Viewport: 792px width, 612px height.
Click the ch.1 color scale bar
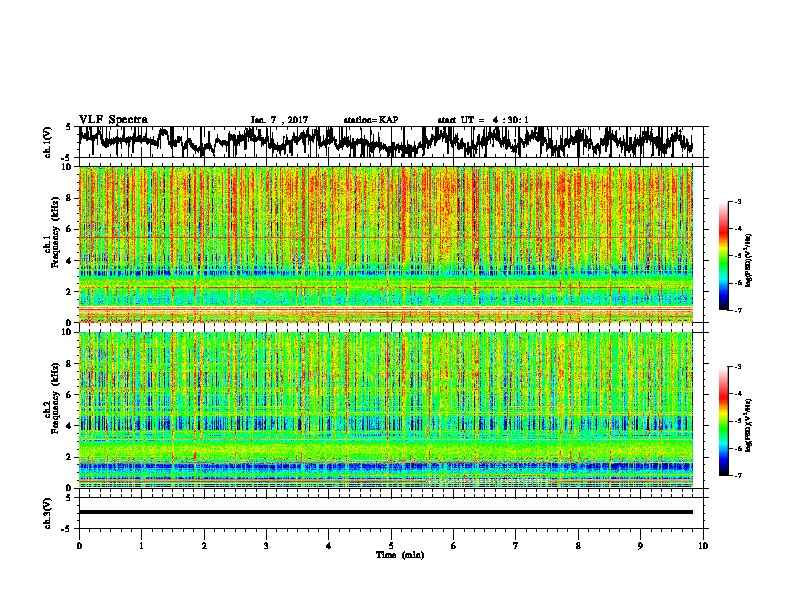click(x=723, y=256)
